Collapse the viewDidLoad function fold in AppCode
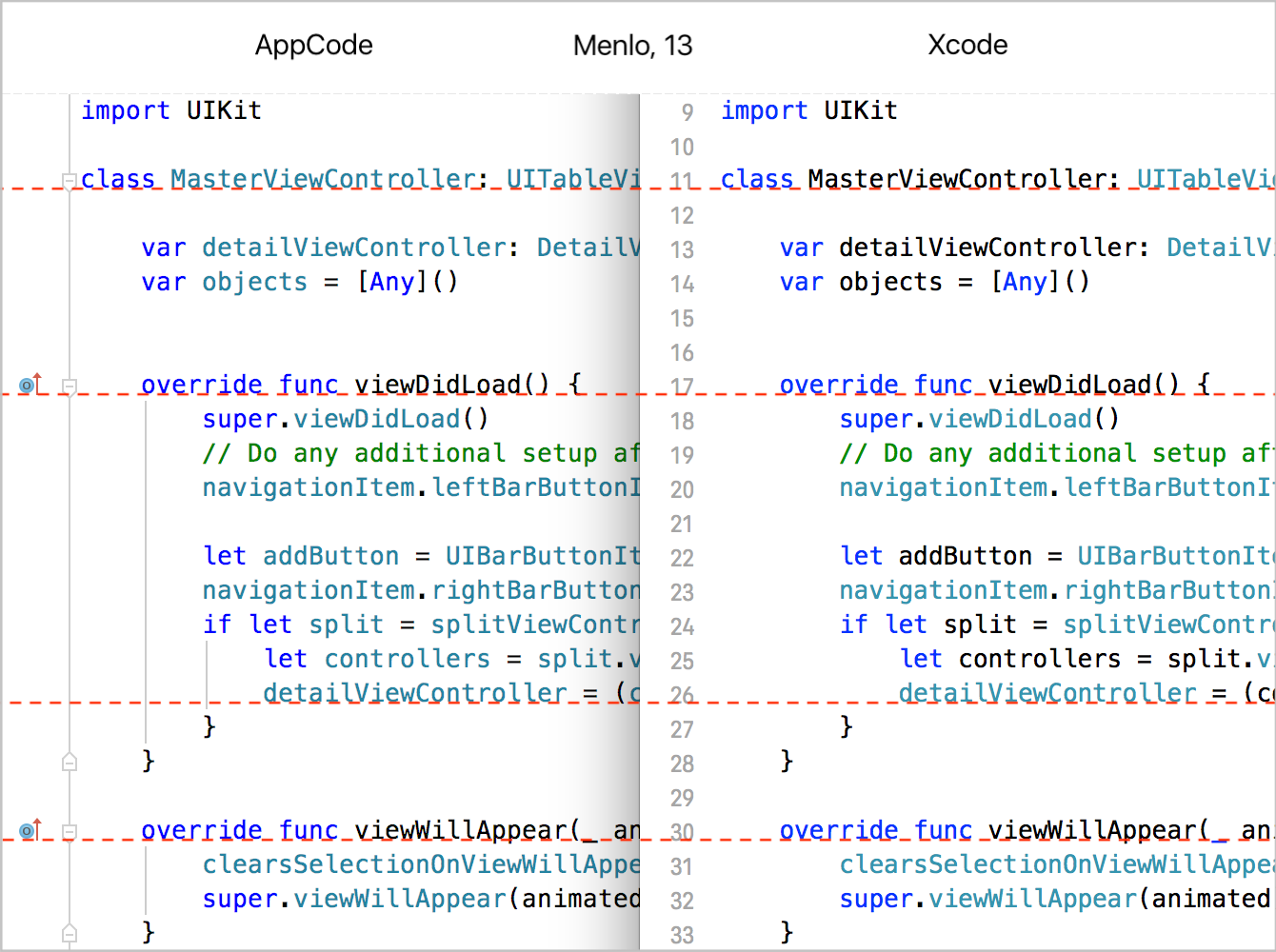Viewport: 1276px width, 952px height. [69, 386]
